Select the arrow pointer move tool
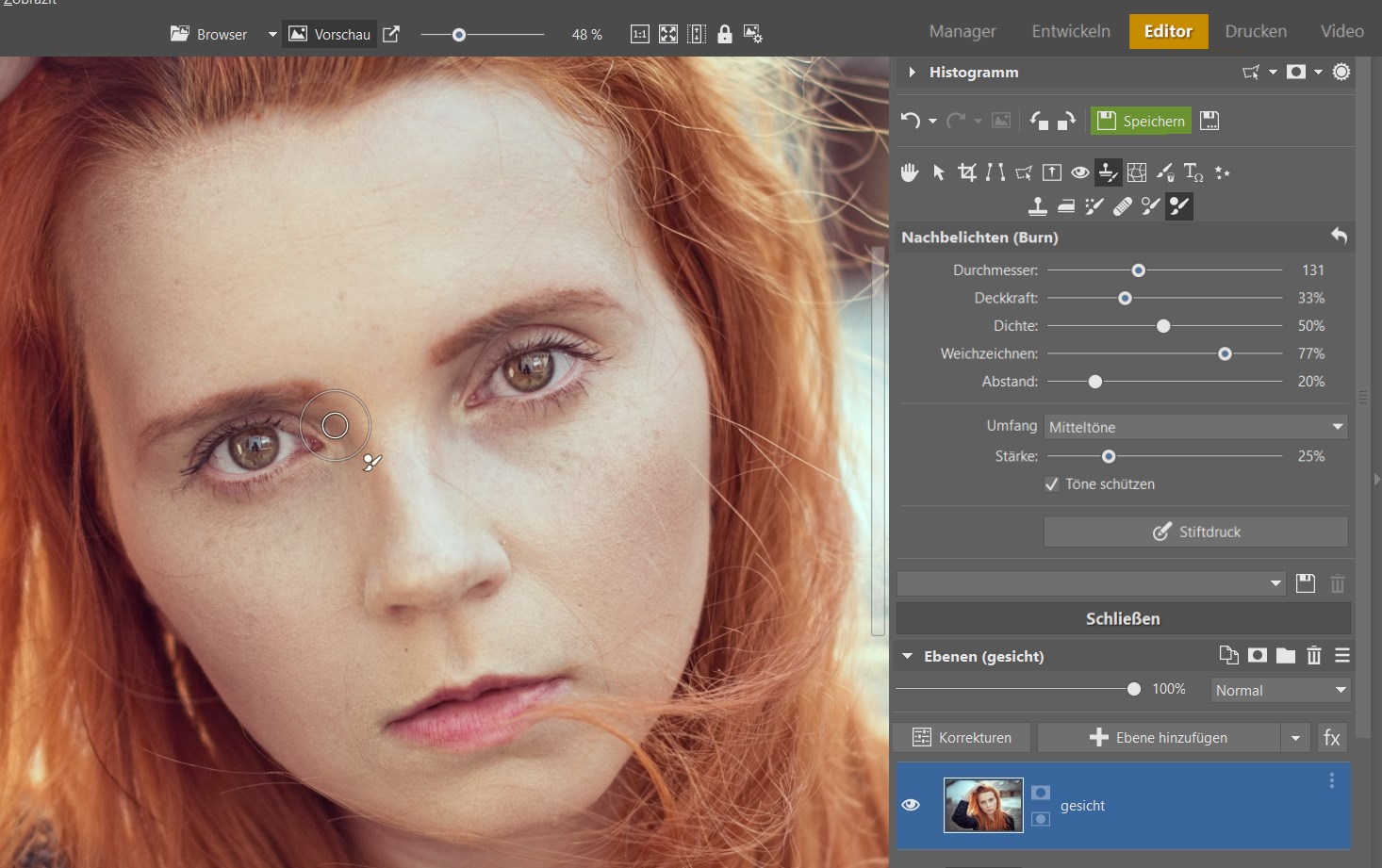The width and height of the screenshot is (1382, 868). tap(939, 172)
